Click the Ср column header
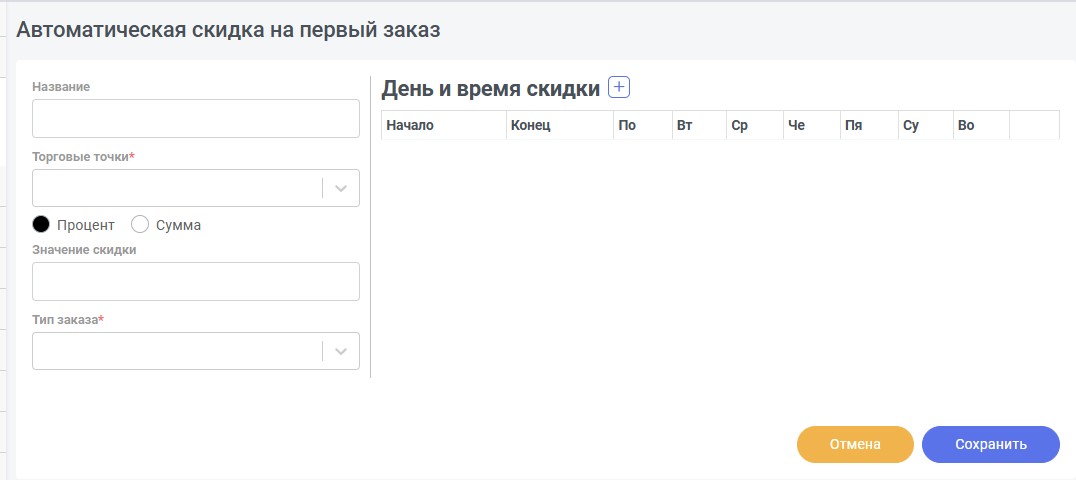1076x480 pixels. point(755,126)
